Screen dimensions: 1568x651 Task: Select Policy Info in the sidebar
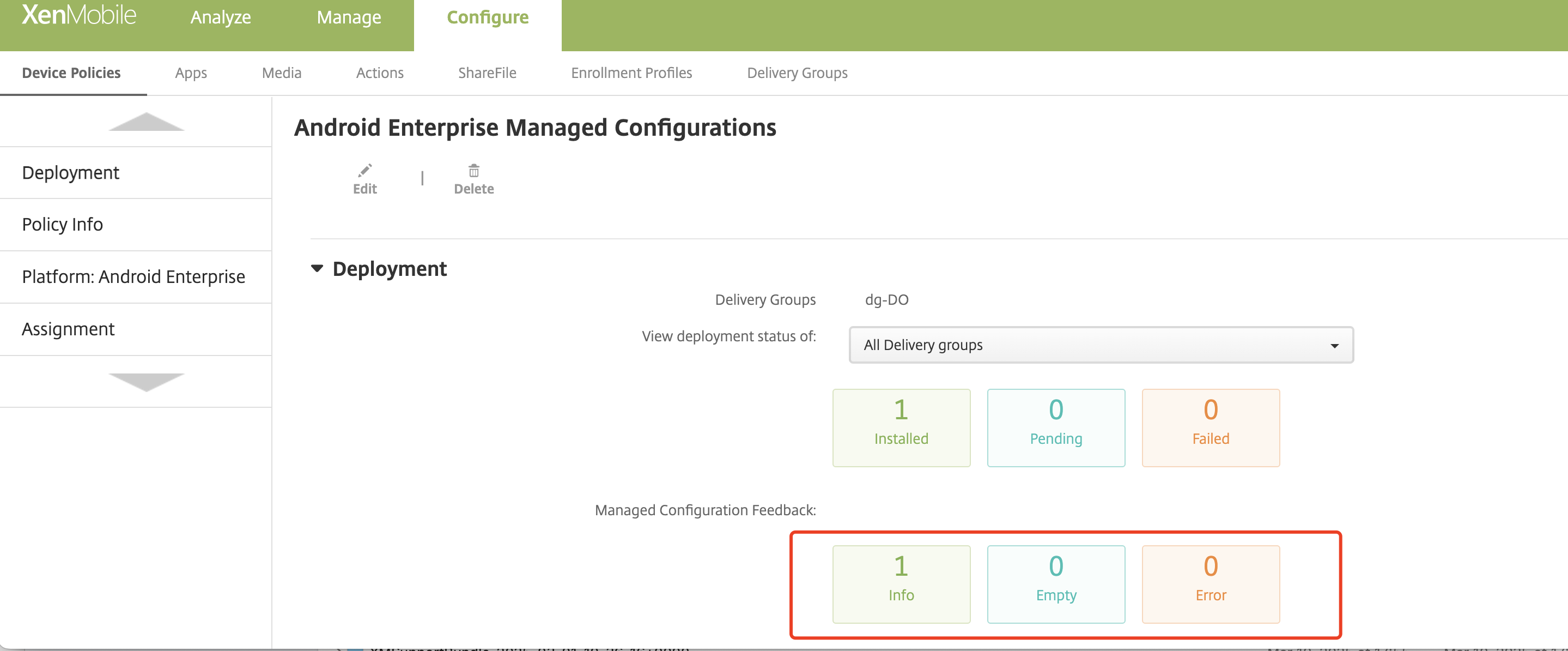pos(62,224)
